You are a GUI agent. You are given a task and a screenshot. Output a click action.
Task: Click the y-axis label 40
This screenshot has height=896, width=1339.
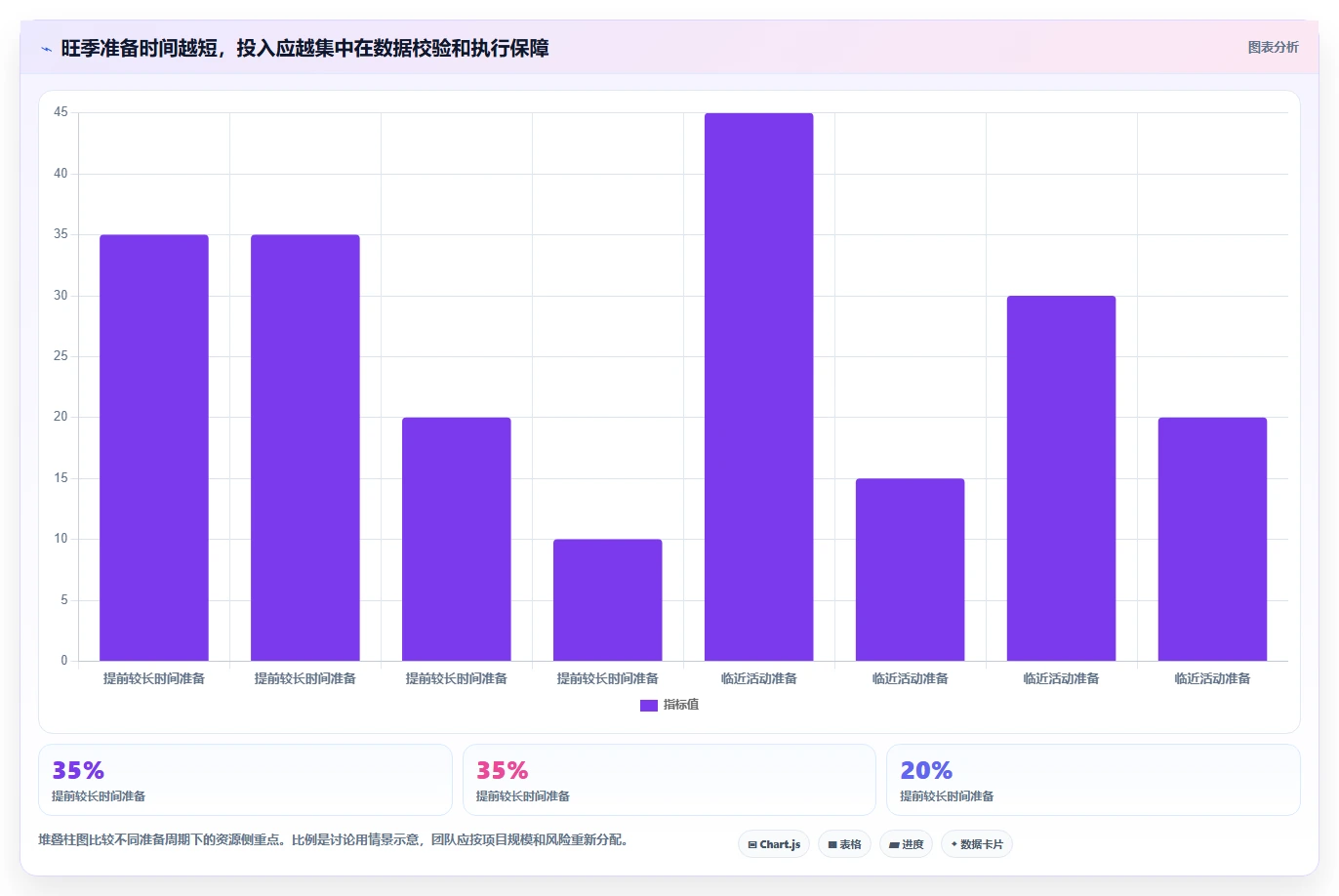point(61,174)
